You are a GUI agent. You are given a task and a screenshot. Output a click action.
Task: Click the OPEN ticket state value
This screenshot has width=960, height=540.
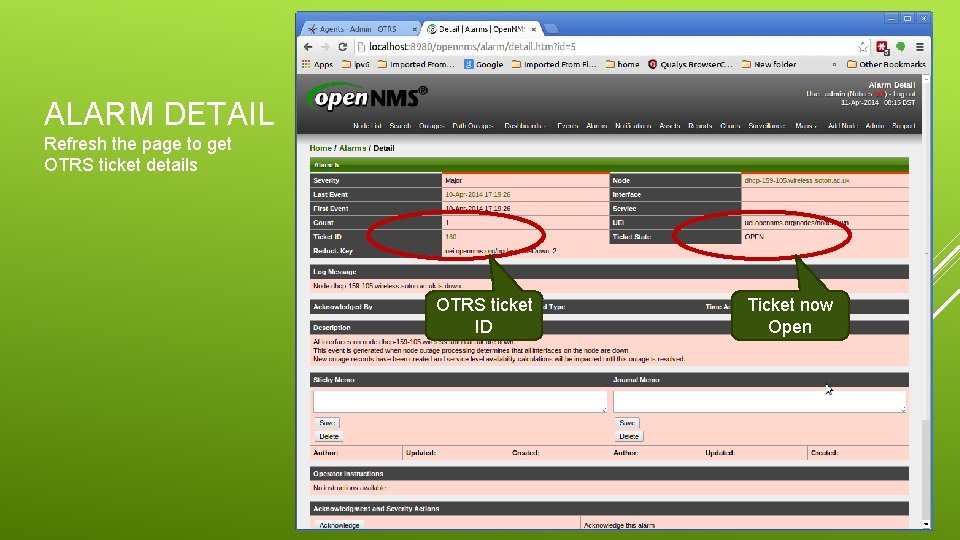click(x=754, y=236)
